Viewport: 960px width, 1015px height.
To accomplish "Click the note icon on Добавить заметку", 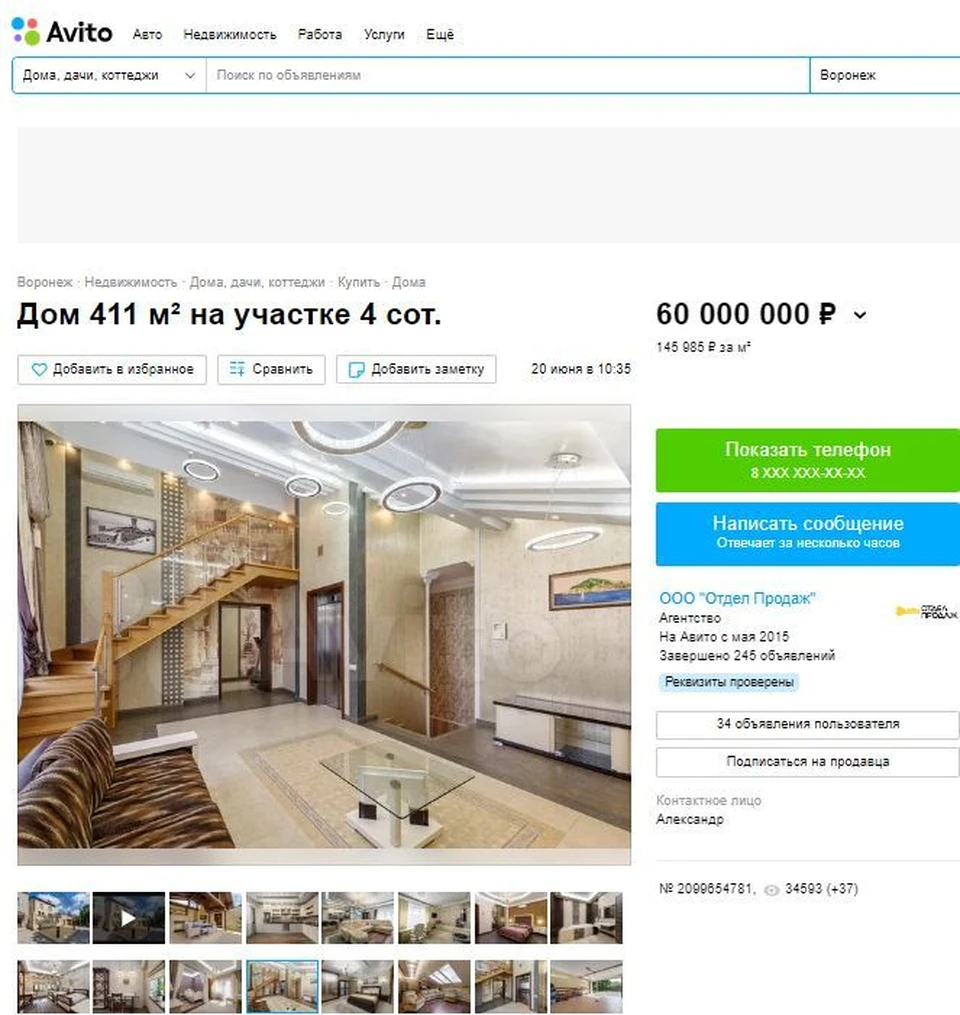I will [x=356, y=370].
